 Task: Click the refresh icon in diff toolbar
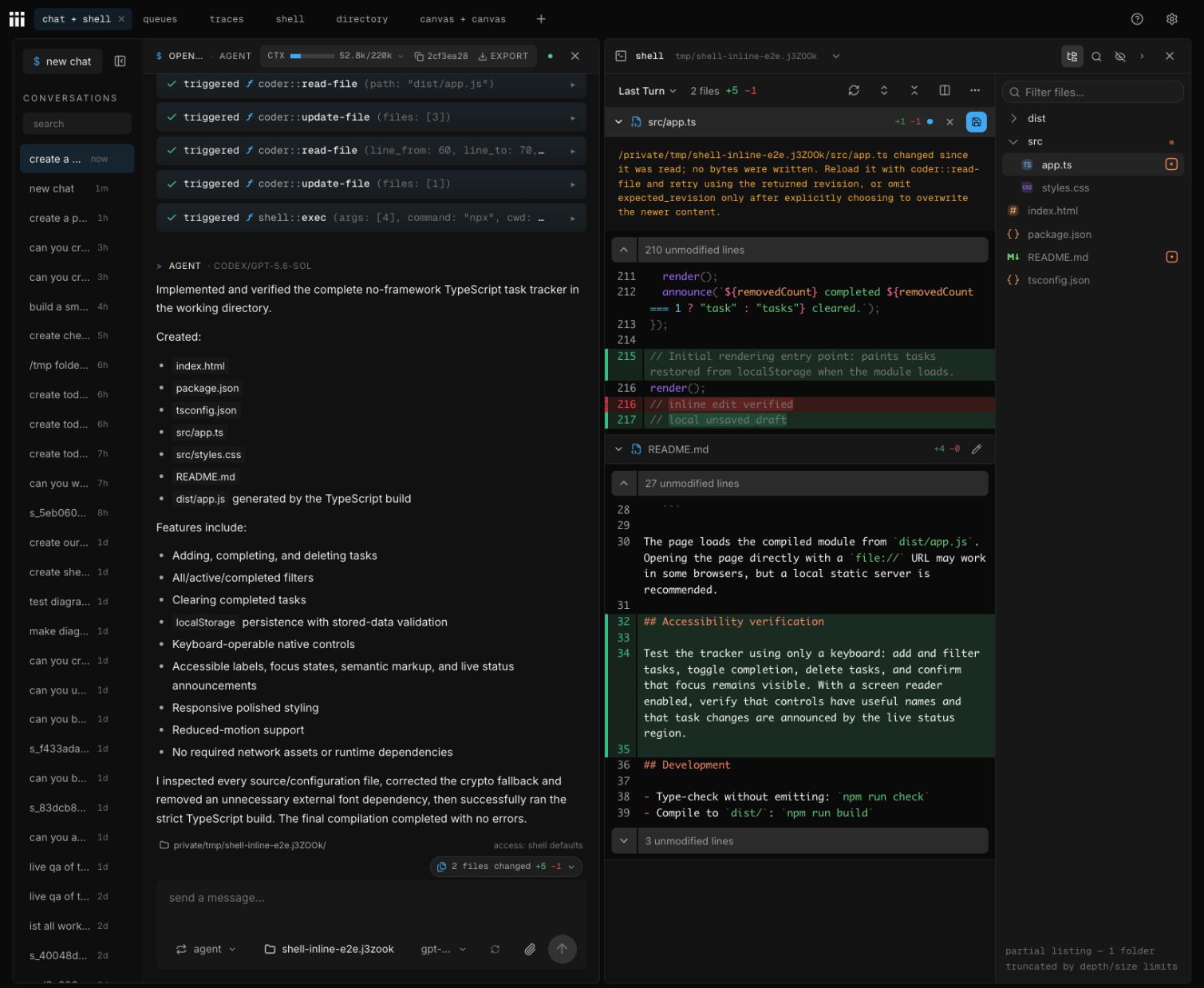tap(854, 90)
